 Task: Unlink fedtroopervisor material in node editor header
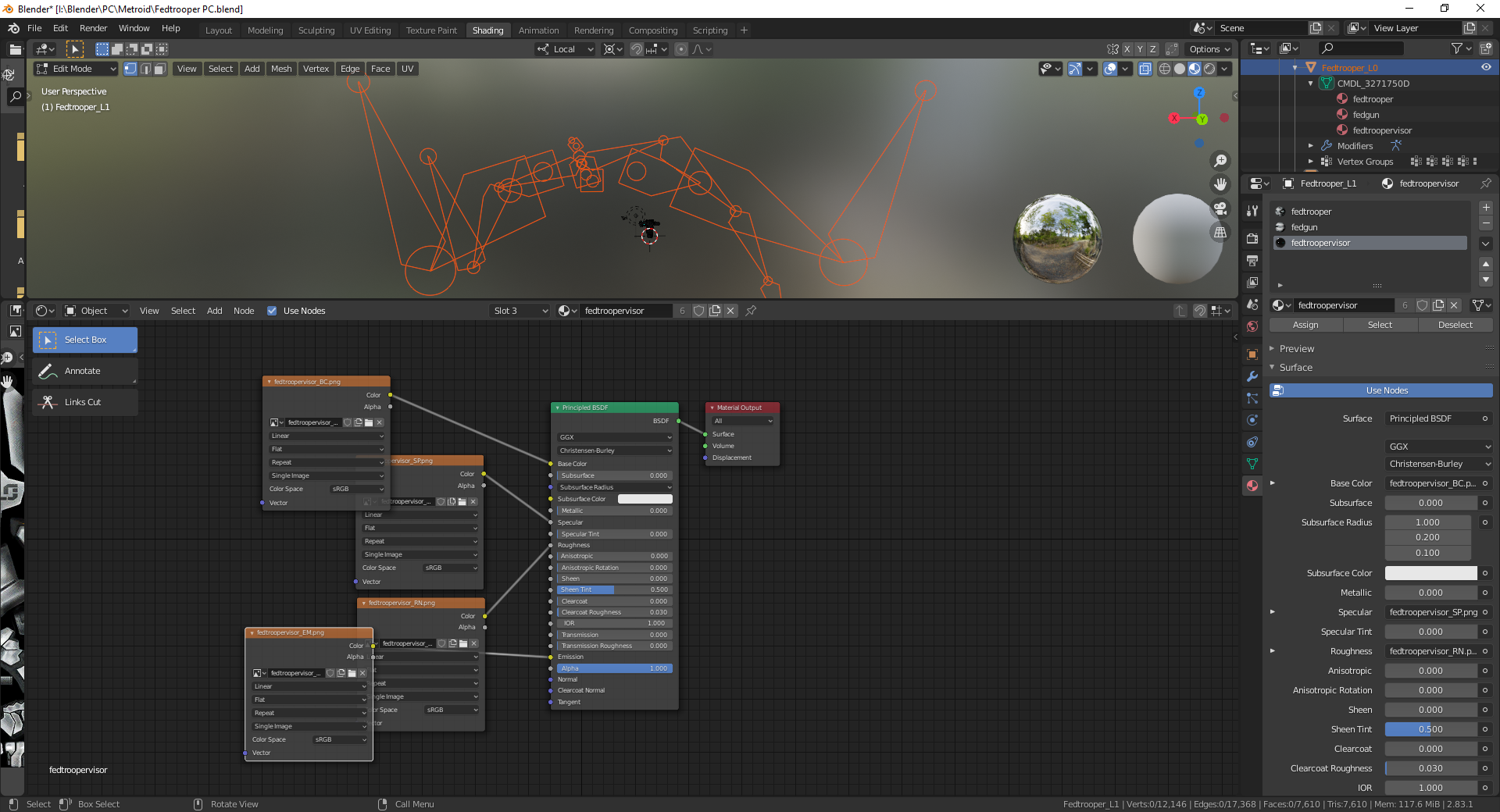click(x=730, y=311)
